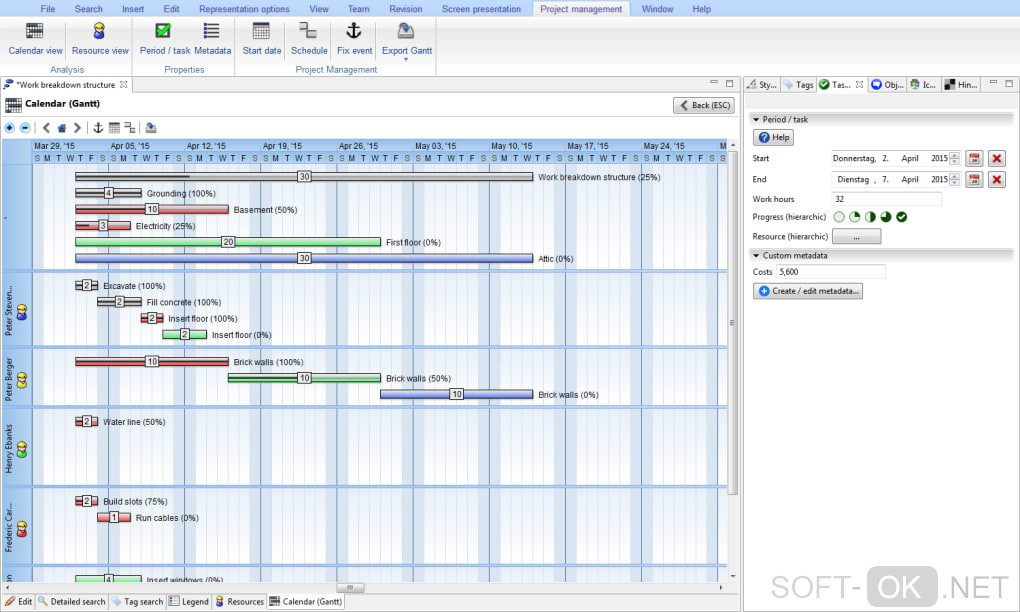The height and width of the screenshot is (612, 1020).
Task: Open the Resources bottom tab
Action: click(239, 602)
